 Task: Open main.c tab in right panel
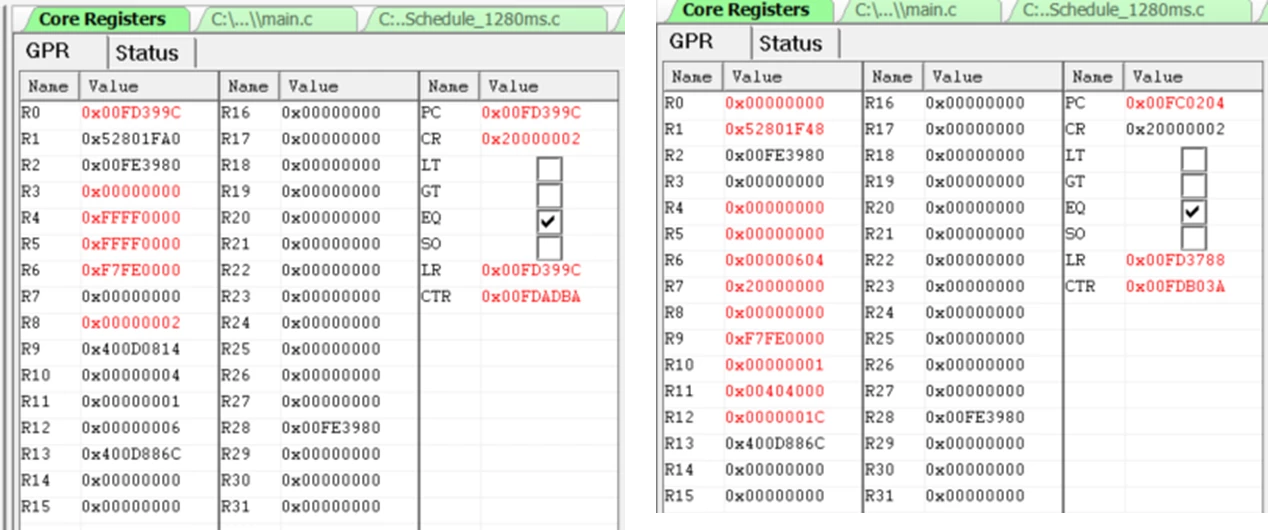(x=917, y=10)
